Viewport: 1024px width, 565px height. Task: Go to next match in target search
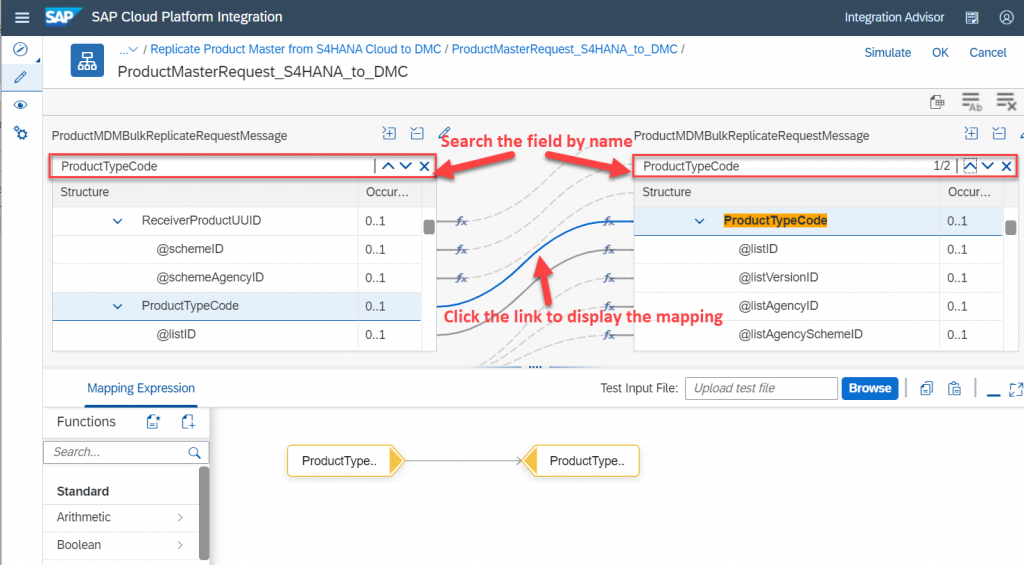tap(987, 167)
